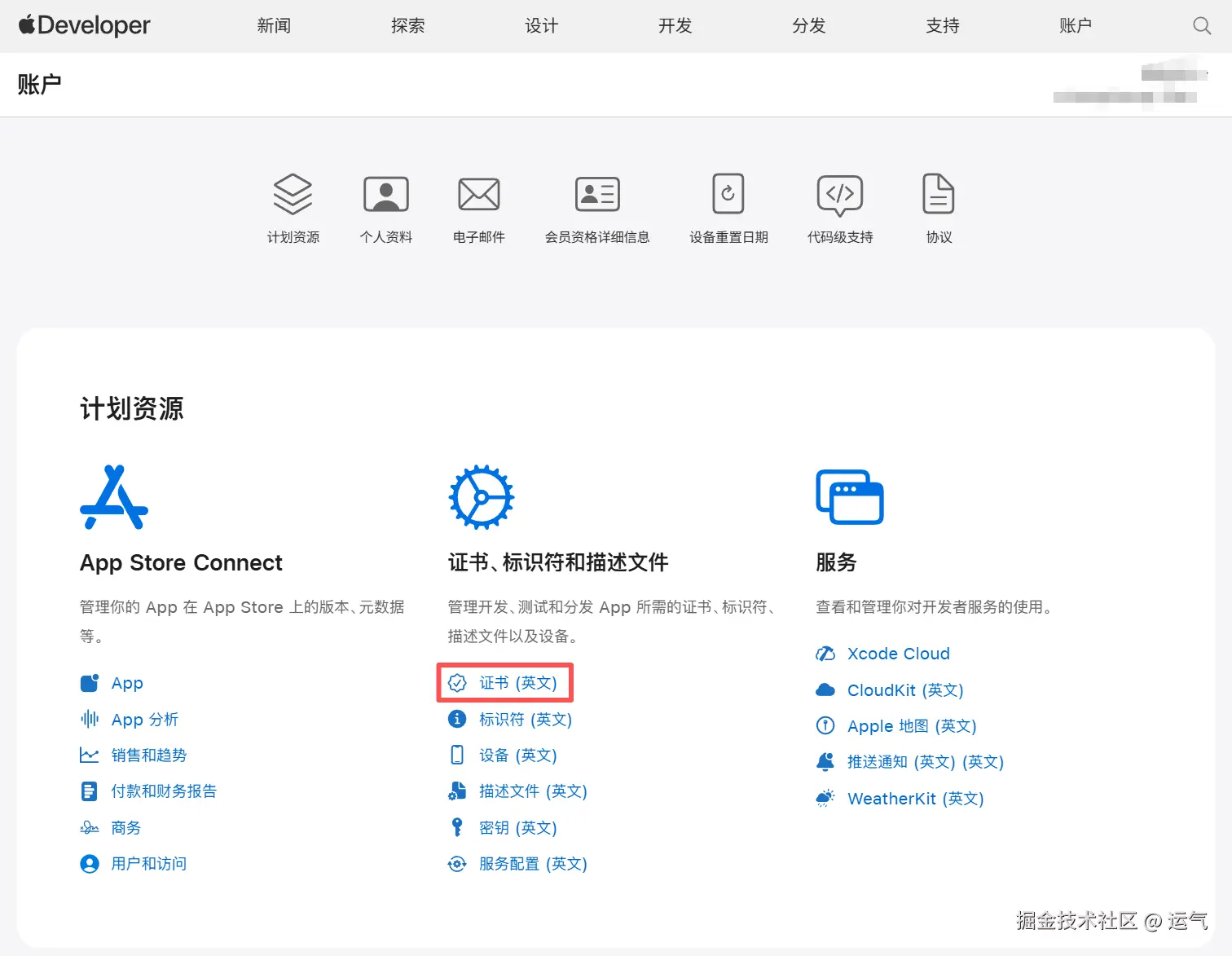
Task: Go to 销售和趋势 link
Action: pyautogui.click(x=149, y=756)
